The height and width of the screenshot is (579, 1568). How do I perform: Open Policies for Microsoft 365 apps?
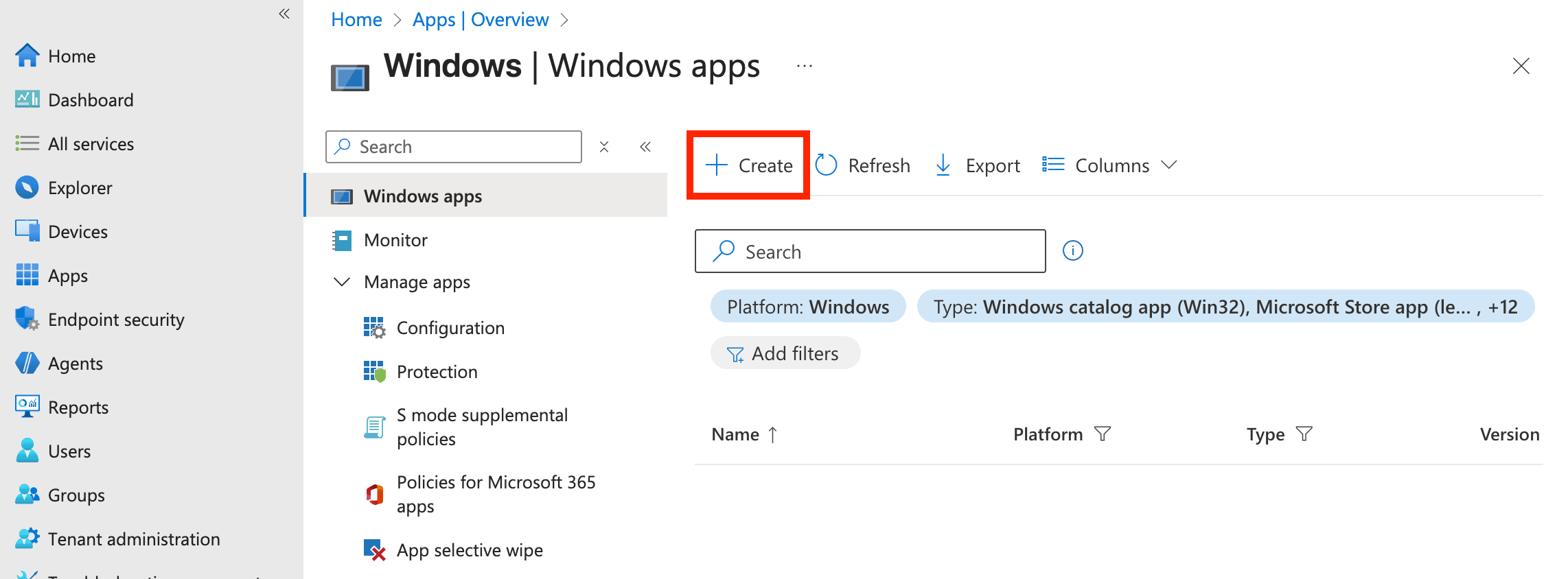496,494
